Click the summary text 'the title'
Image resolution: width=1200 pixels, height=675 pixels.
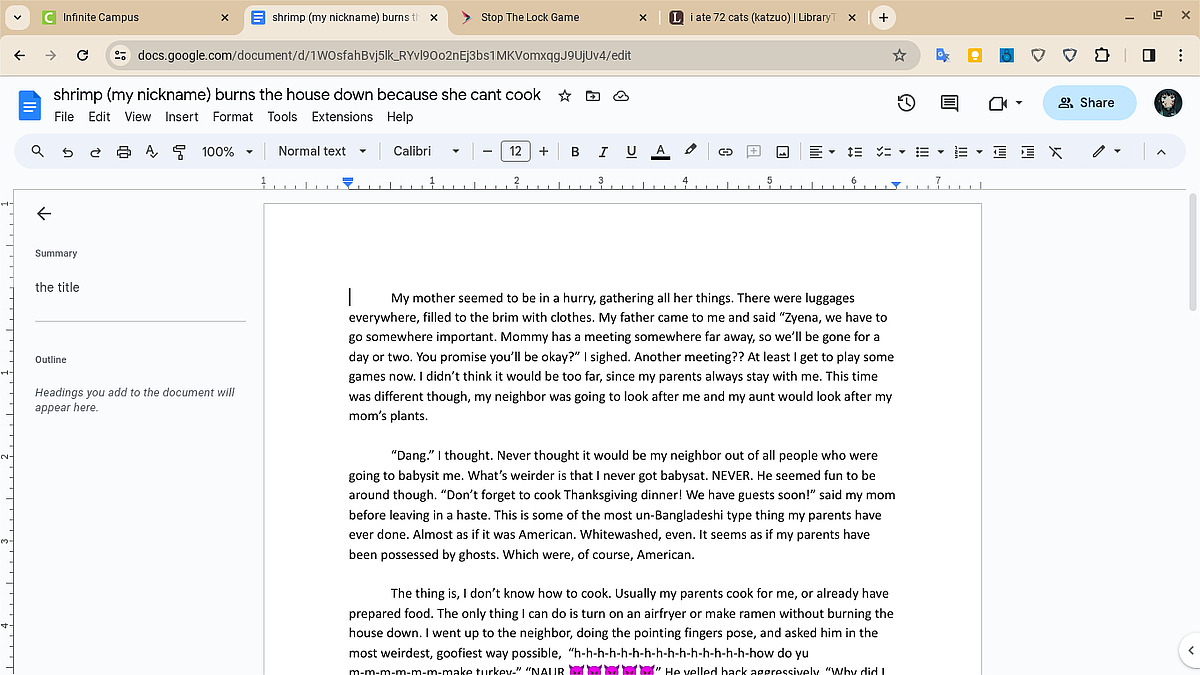pyautogui.click(x=57, y=287)
